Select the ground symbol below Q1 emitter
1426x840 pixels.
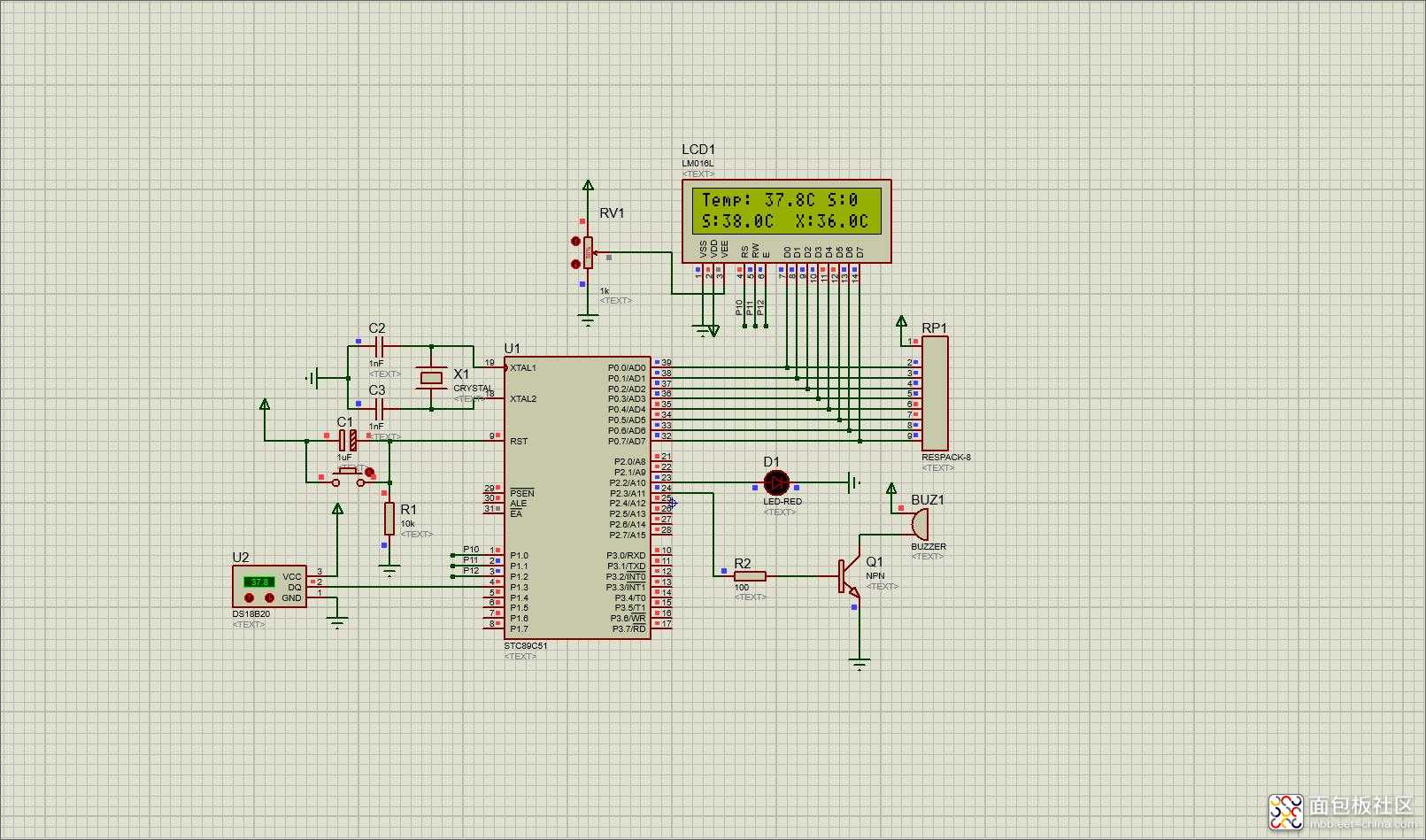(859, 664)
